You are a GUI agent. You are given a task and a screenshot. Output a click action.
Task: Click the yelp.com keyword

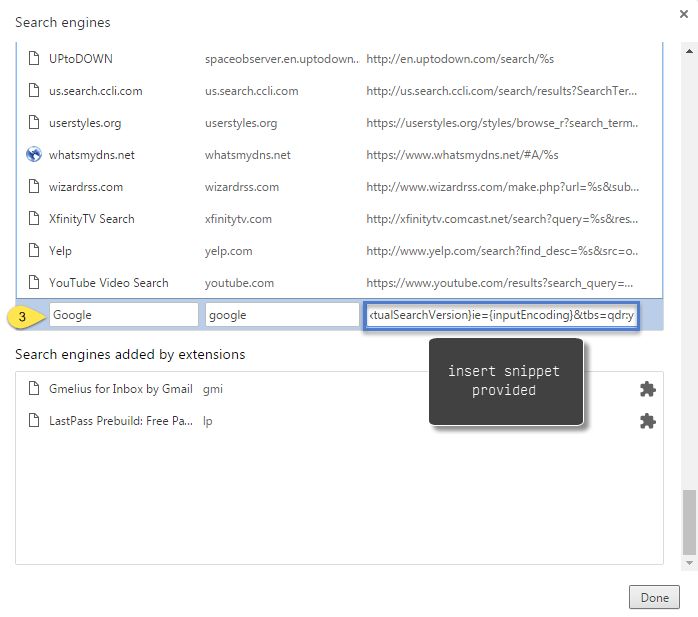pyautogui.click(x=228, y=252)
